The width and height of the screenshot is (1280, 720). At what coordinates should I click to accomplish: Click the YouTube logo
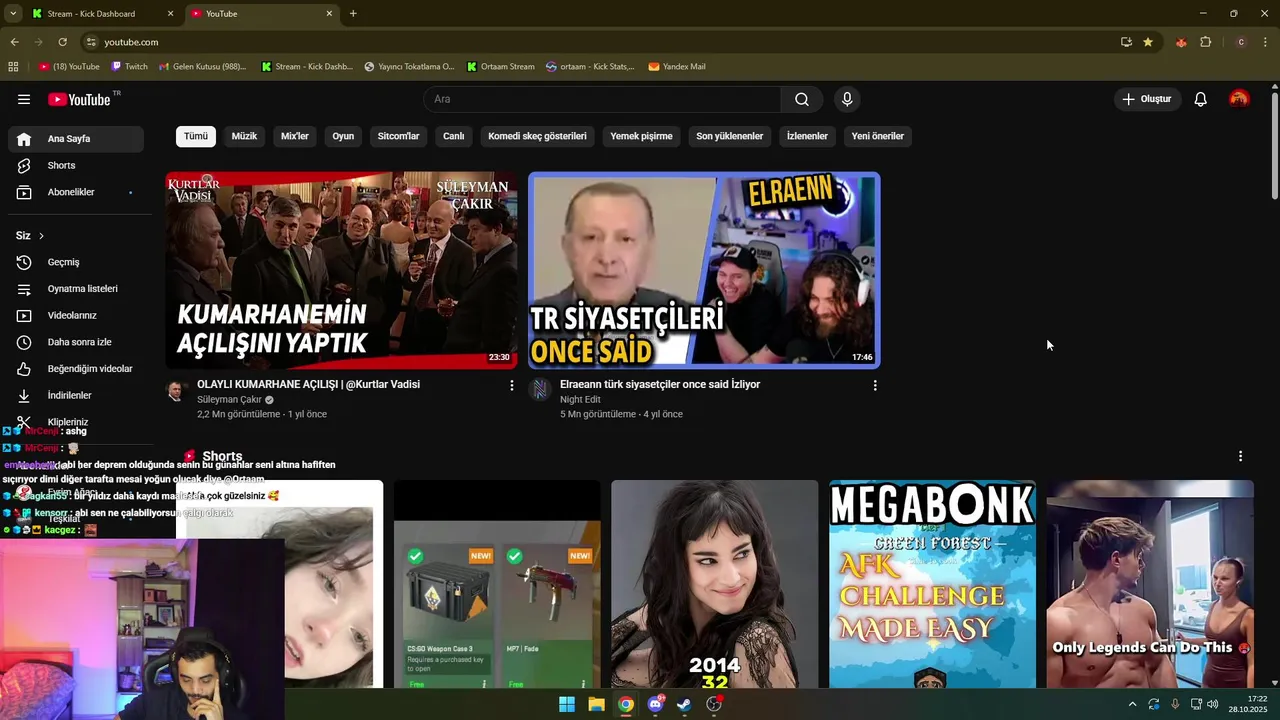(x=80, y=99)
